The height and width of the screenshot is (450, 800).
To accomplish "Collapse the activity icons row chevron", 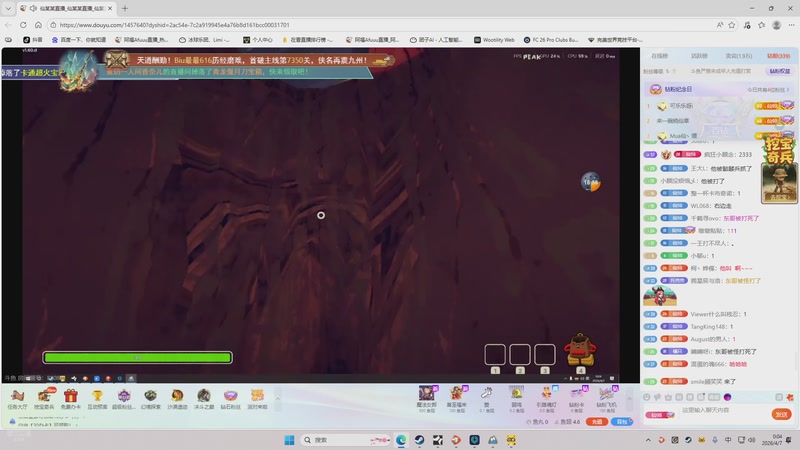I will (x=278, y=399).
